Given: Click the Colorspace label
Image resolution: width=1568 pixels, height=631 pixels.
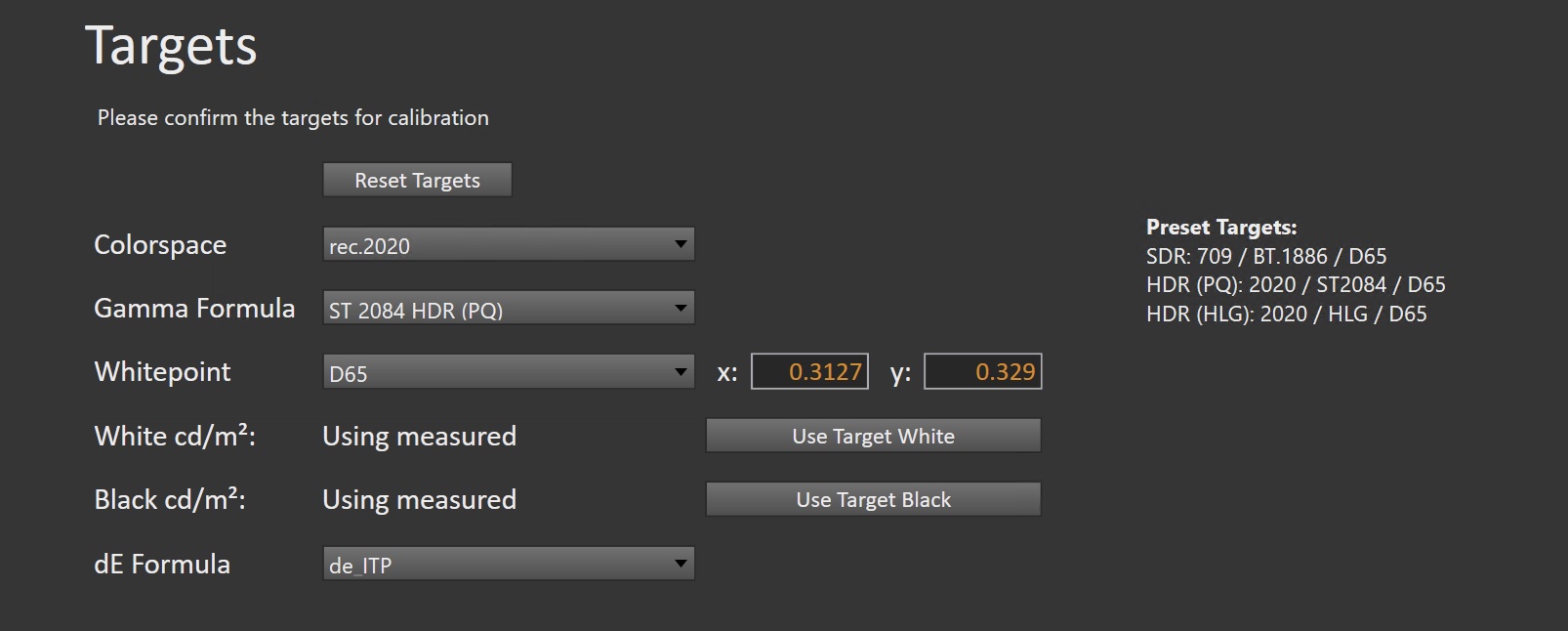Looking at the screenshot, I should [x=160, y=244].
